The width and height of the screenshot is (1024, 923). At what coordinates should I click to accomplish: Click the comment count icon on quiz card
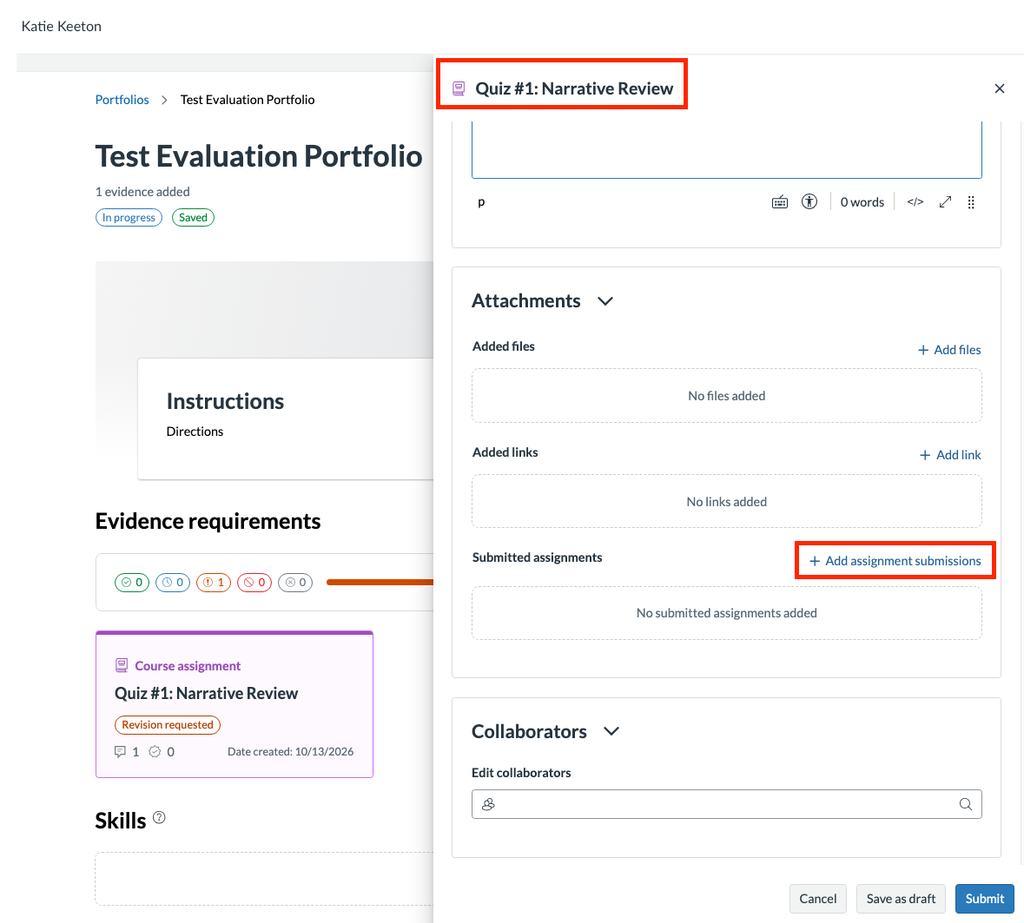(120, 751)
